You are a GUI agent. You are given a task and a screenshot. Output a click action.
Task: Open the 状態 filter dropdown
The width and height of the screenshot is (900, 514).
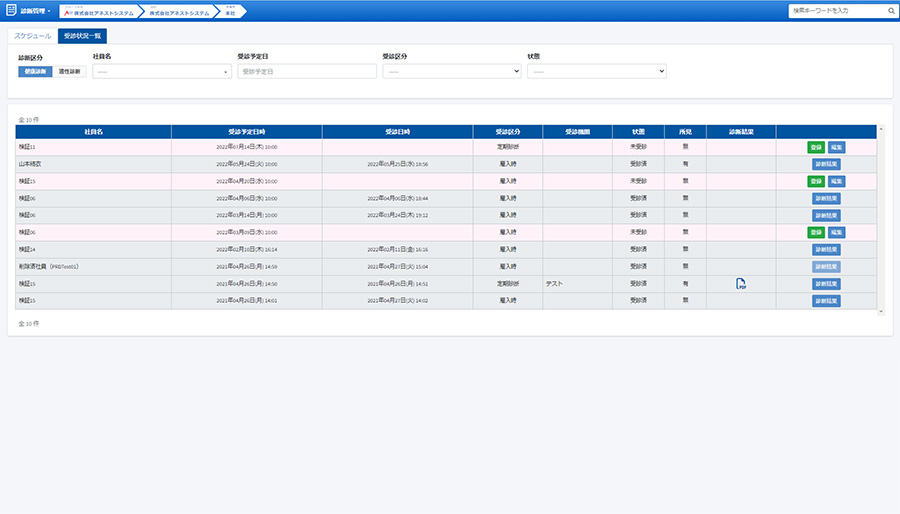tap(596, 72)
